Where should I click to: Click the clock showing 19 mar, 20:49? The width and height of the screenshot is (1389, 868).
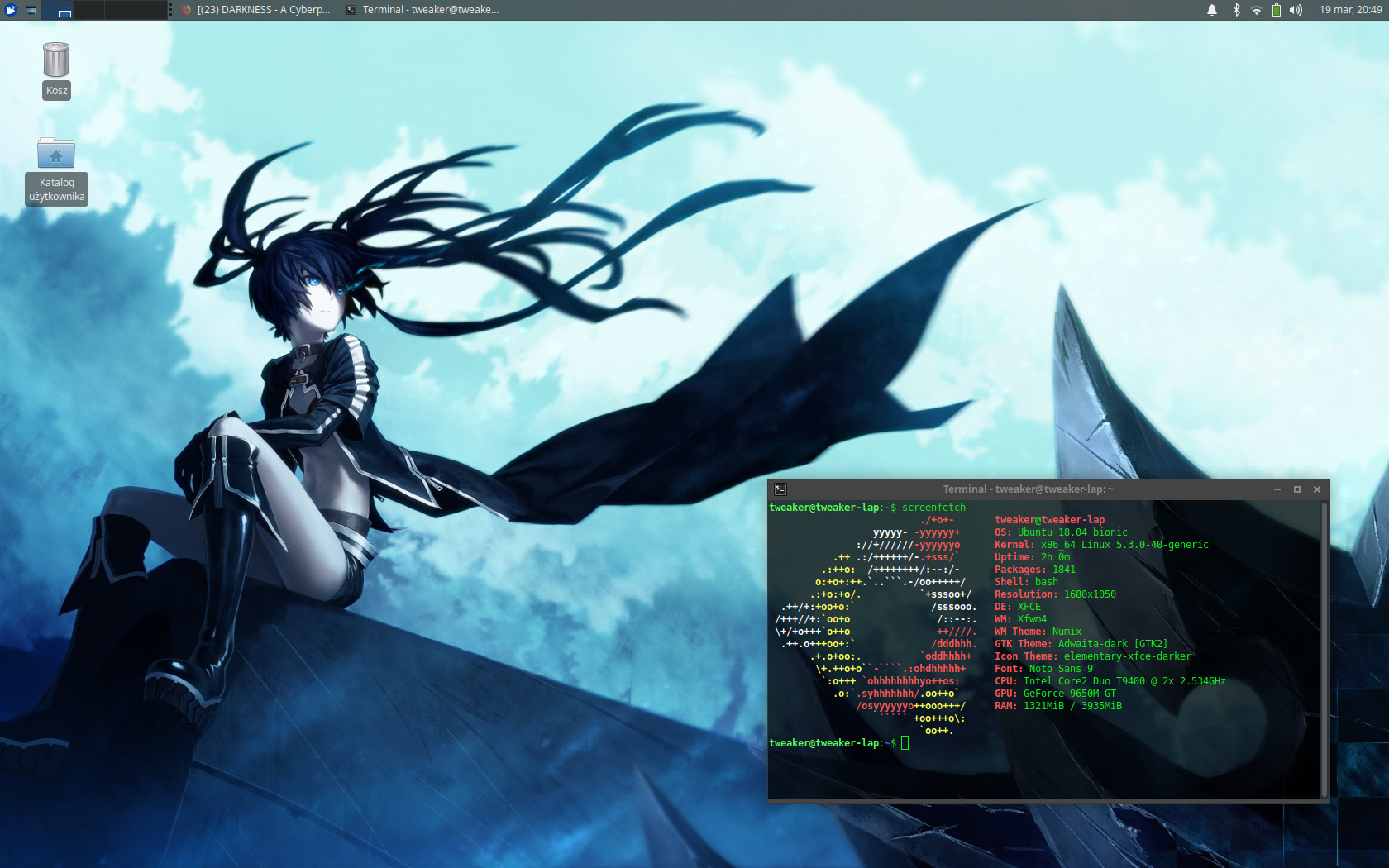pyautogui.click(x=1350, y=10)
